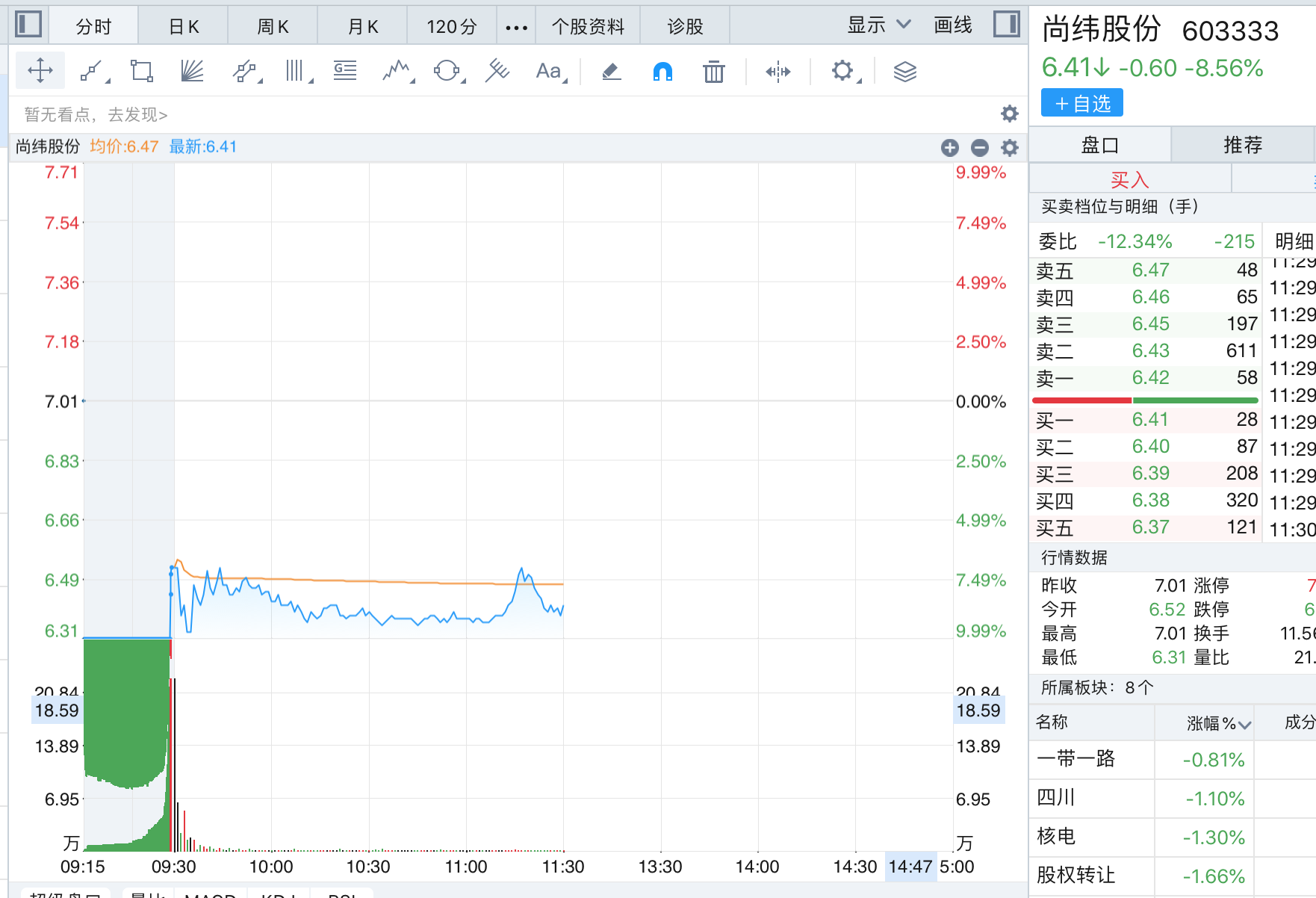Select the trend line drawing tool
The height and width of the screenshot is (898, 1316).
[91, 72]
